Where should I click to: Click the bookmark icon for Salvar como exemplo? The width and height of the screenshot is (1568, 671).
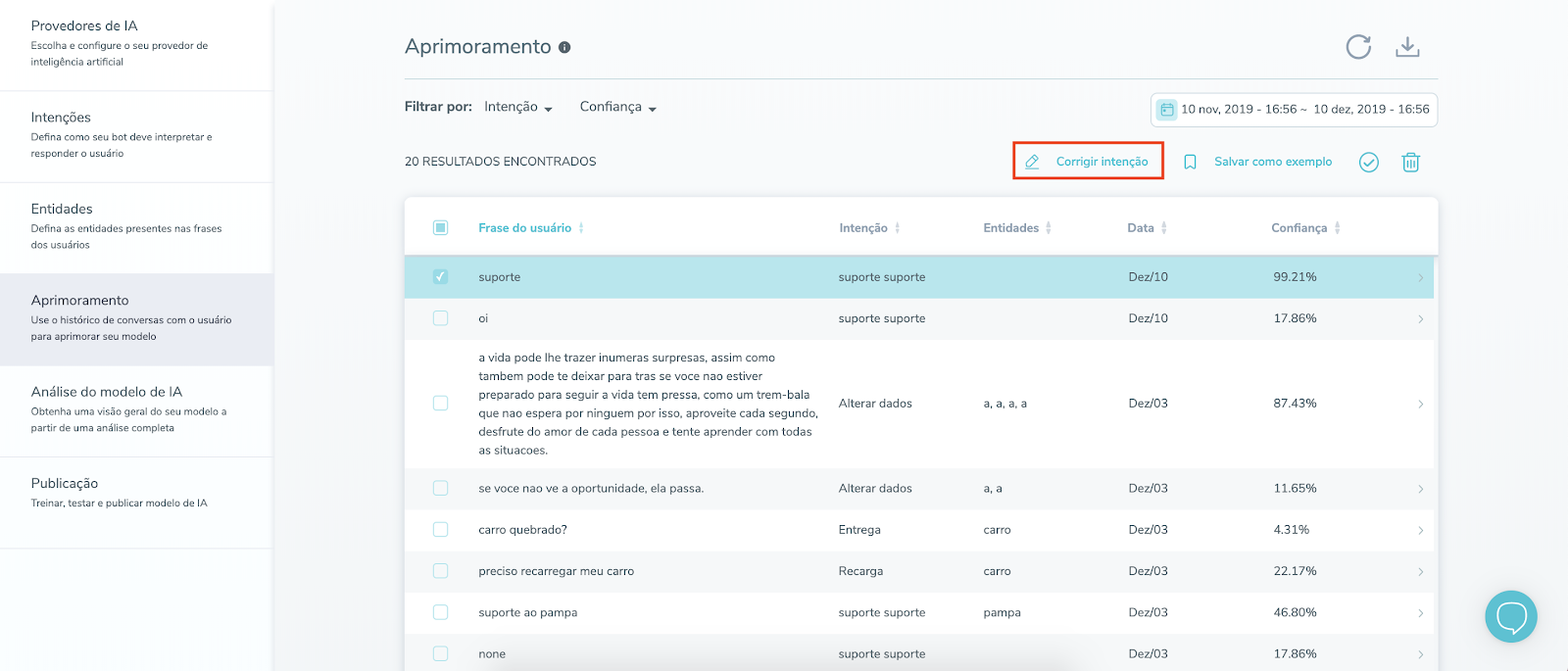click(1190, 162)
